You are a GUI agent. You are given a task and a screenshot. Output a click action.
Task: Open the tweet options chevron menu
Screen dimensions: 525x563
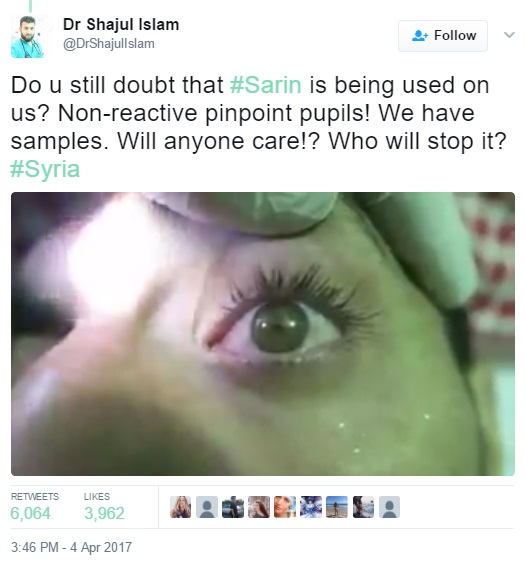click(x=509, y=35)
